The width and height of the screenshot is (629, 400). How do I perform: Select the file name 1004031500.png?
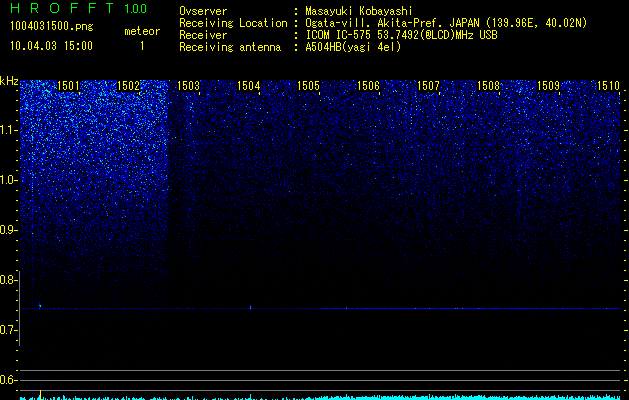pyautogui.click(x=52, y=26)
